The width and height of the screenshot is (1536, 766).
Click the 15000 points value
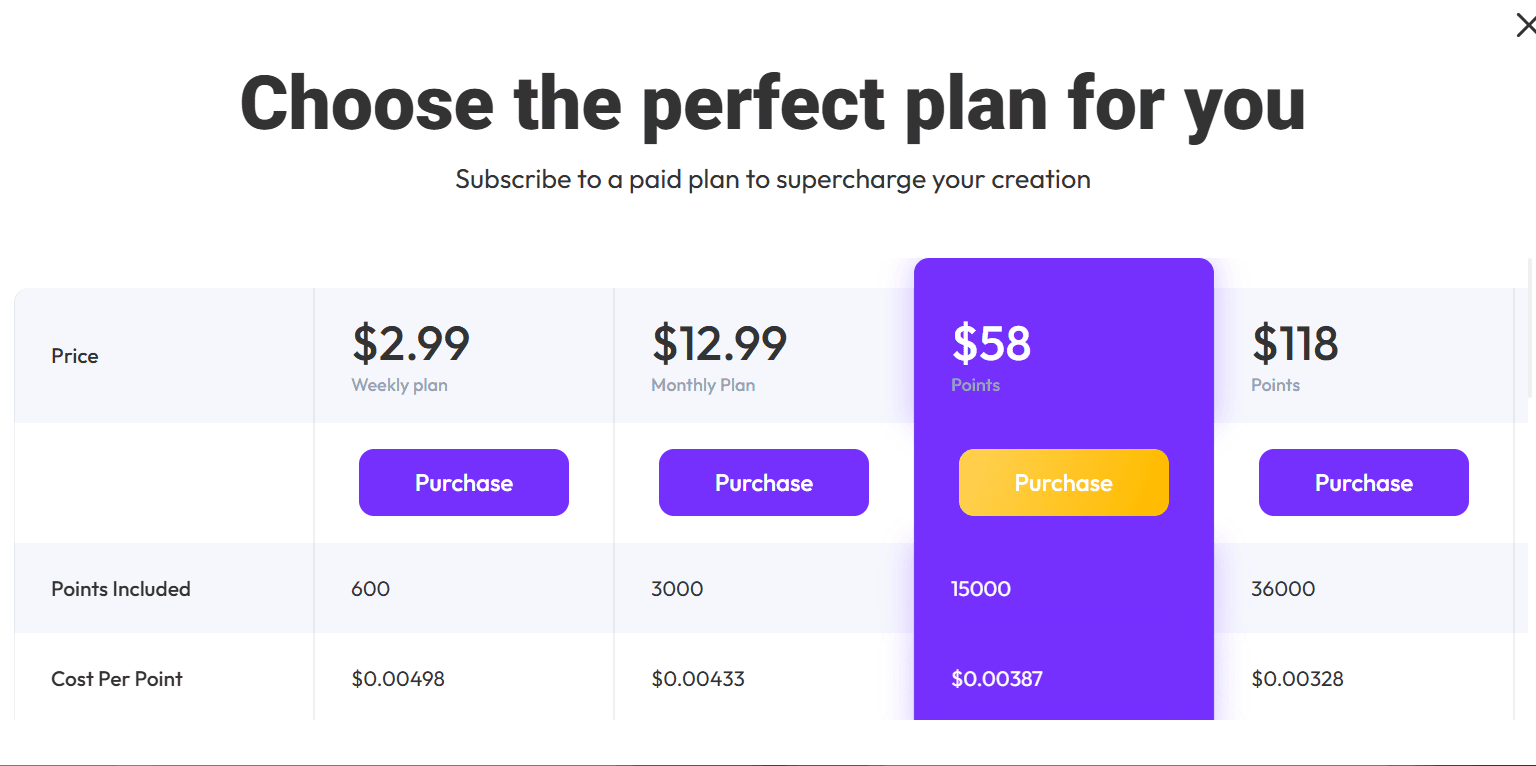tap(981, 589)
